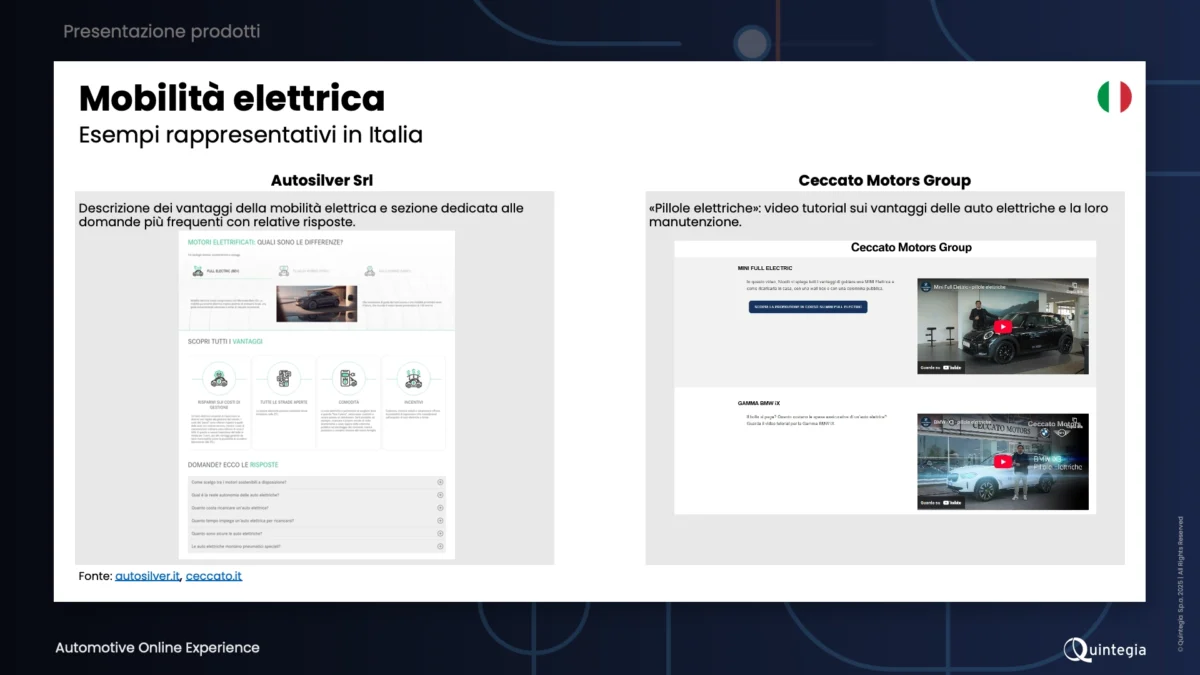This screenshot has height=675, width=1200.
Task: Click the blue MINI Full Electric promotion button
Action: point(808,307)
